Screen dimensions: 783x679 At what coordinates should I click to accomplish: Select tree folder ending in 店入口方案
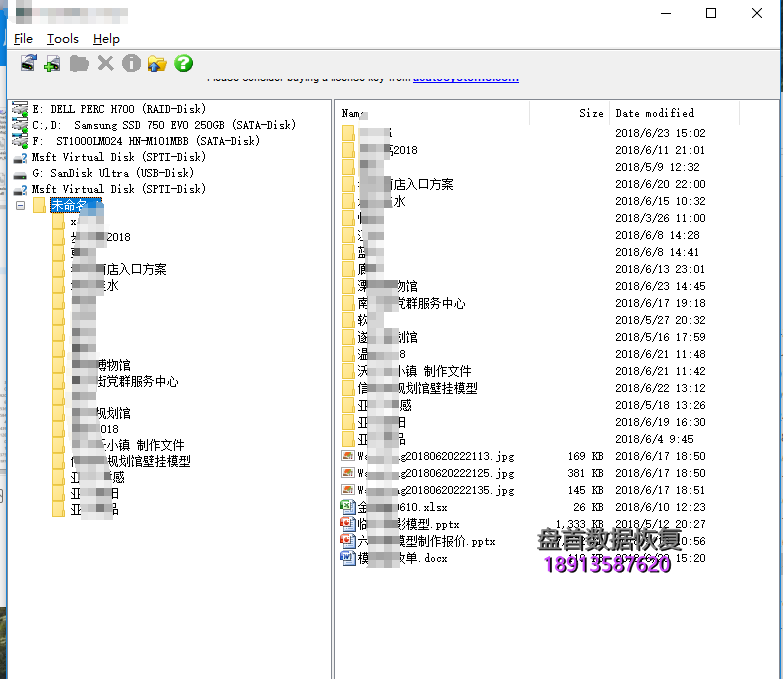[x=119, y=270]
